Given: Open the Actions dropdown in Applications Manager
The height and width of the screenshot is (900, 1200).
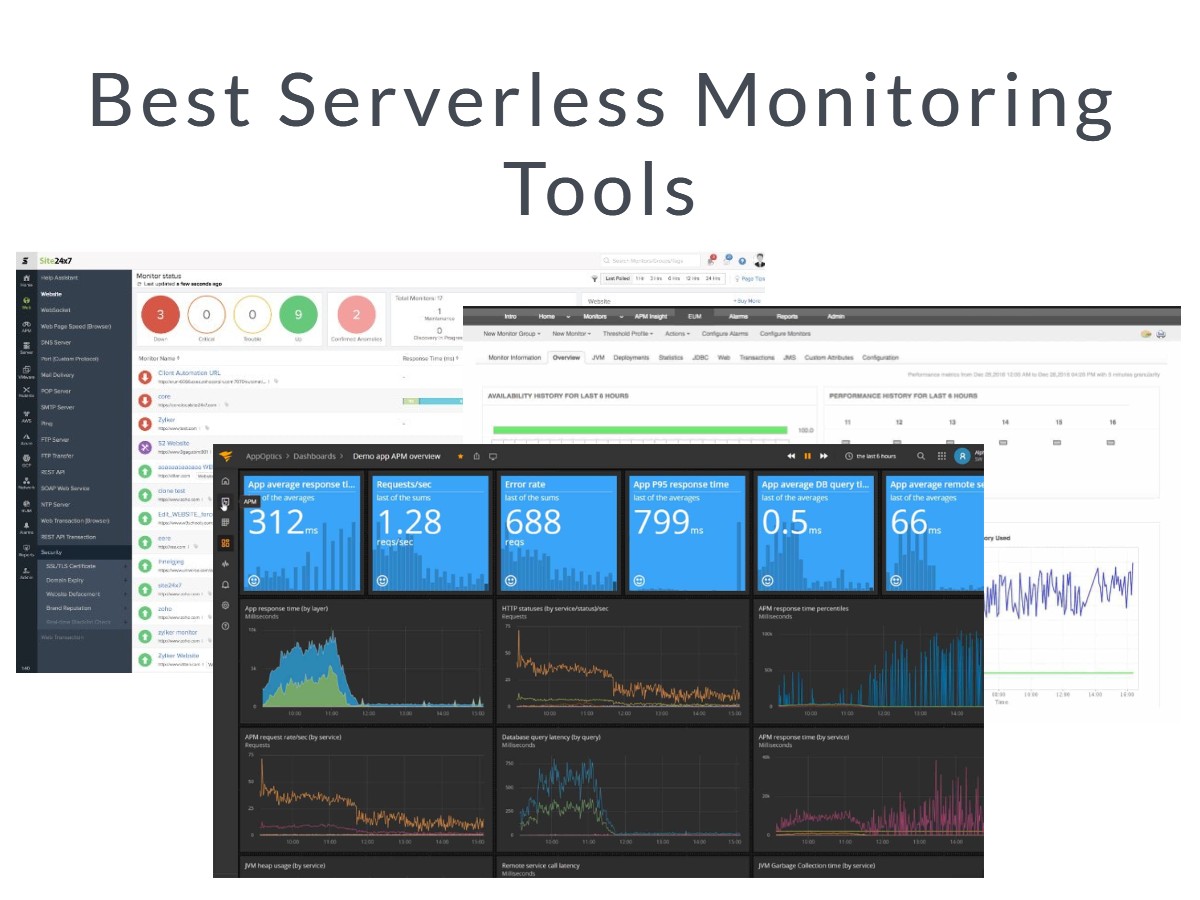Looking at the screenshot, I should click(677, 334).
